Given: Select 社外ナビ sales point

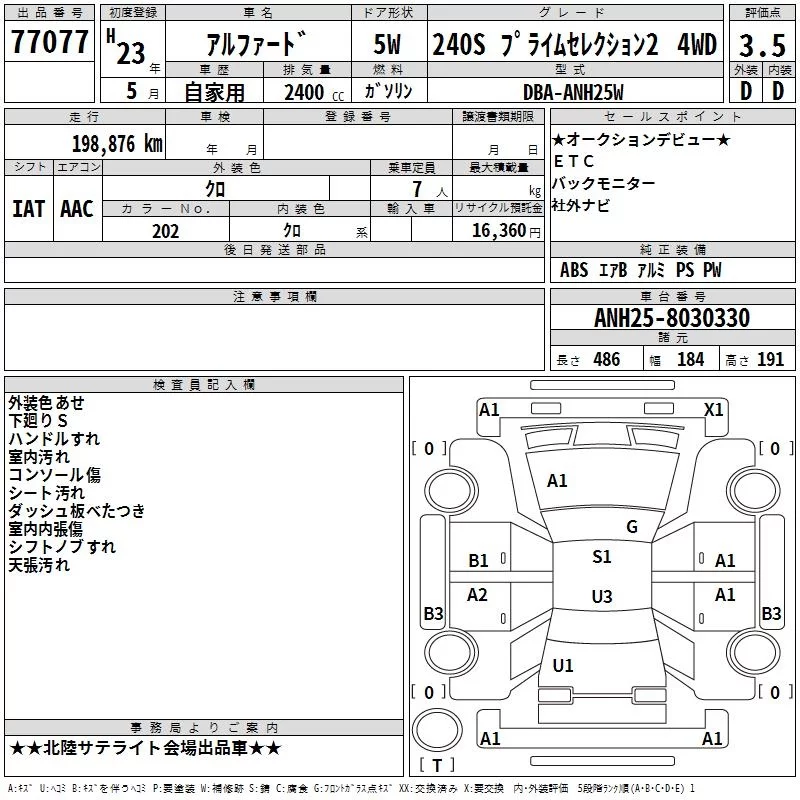Looking at the screenshot, I should tap(581, 205).
